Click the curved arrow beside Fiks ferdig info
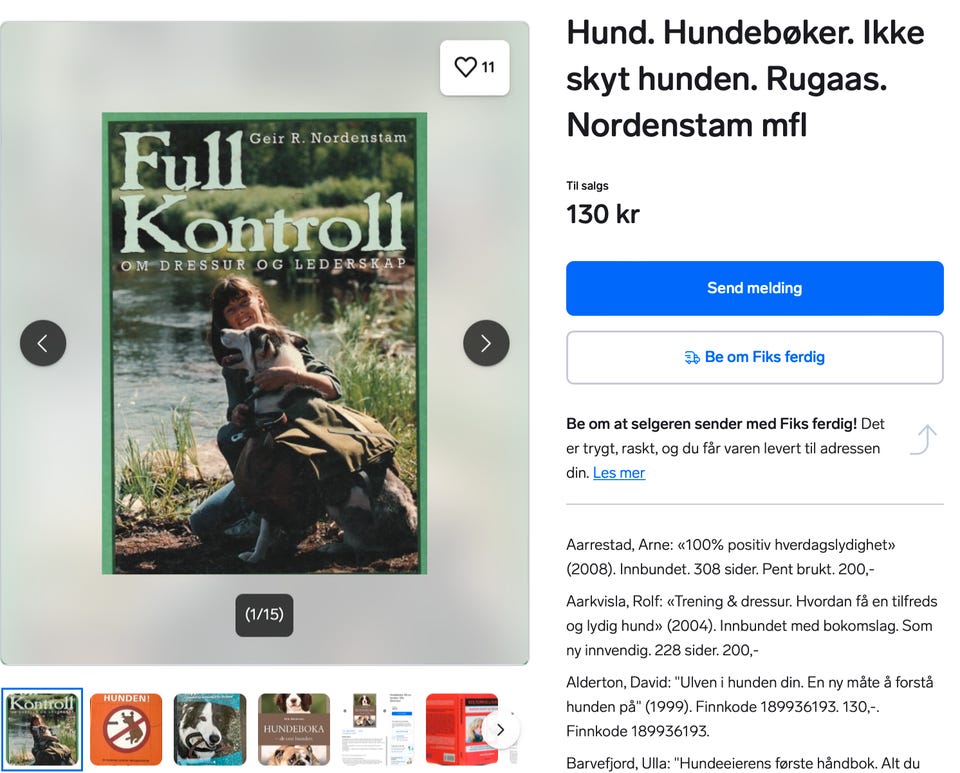This screenshot has width=960, height=773. click(x=923, y=439)
